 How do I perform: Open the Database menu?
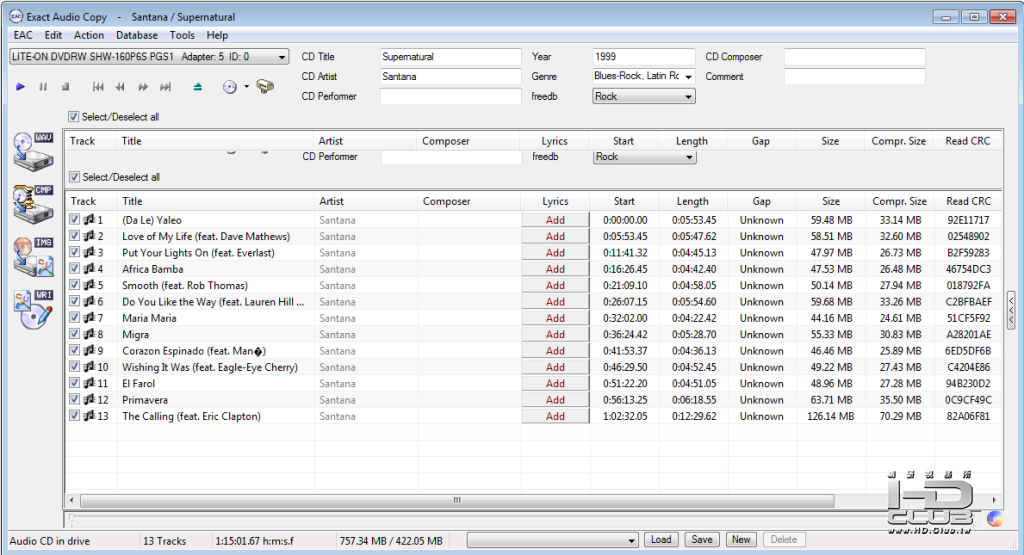[x=136, y=35]
